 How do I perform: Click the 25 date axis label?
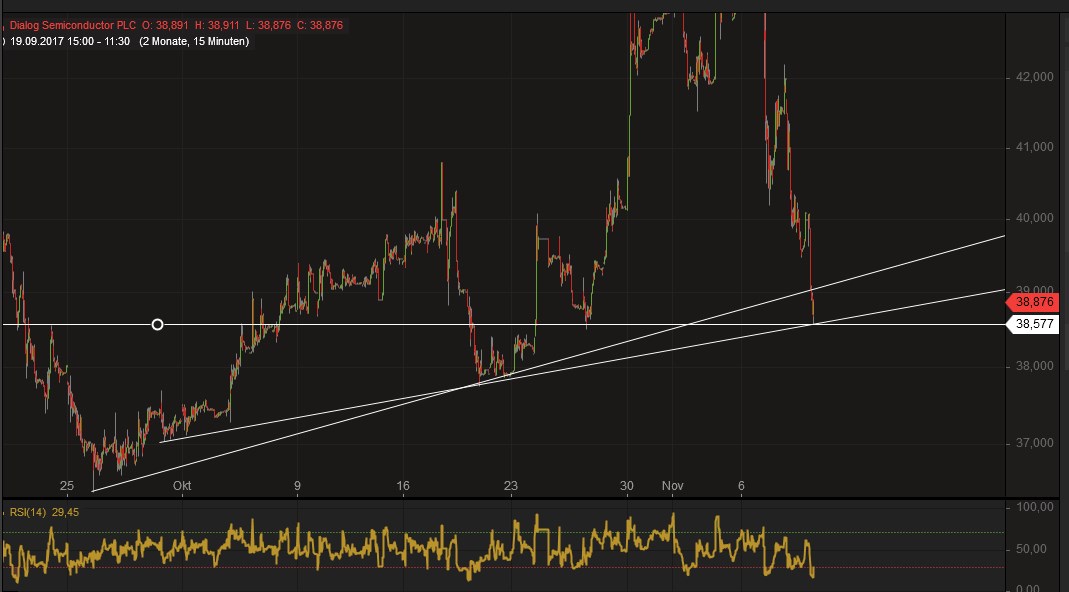tap(66, 486)
